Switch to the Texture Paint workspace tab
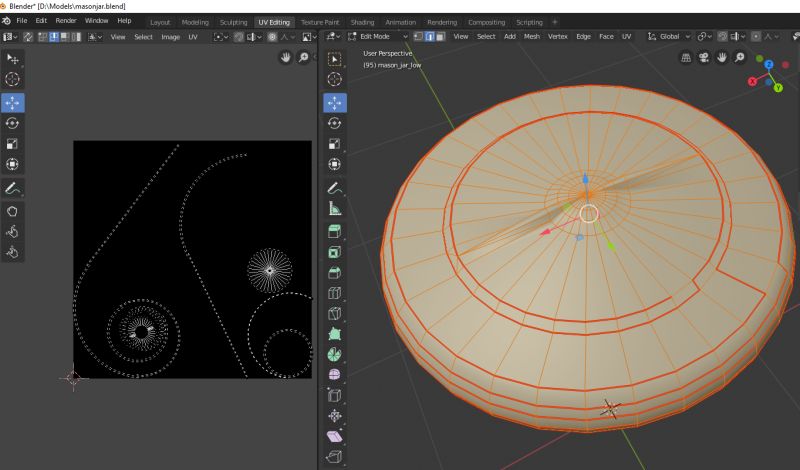 pos(320,22)
